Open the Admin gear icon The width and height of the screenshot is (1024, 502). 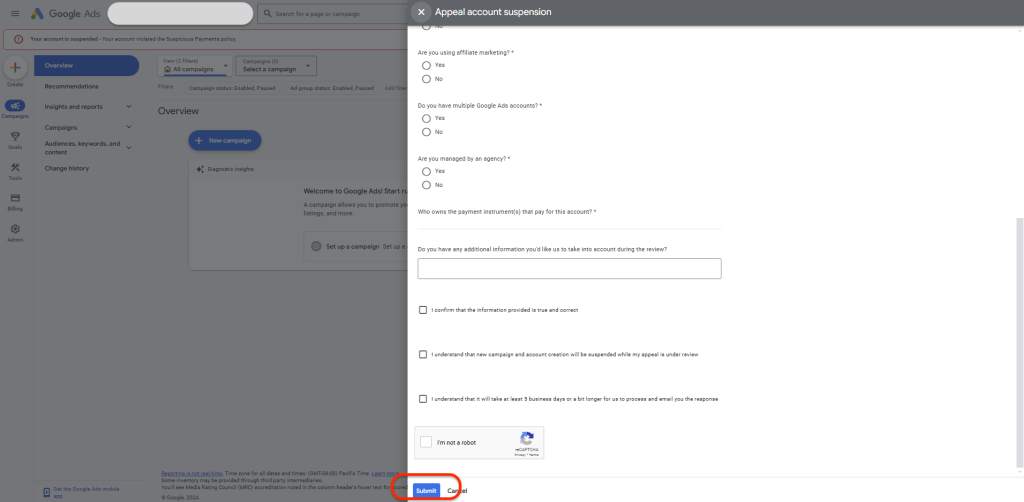click(x=15, y=230)
